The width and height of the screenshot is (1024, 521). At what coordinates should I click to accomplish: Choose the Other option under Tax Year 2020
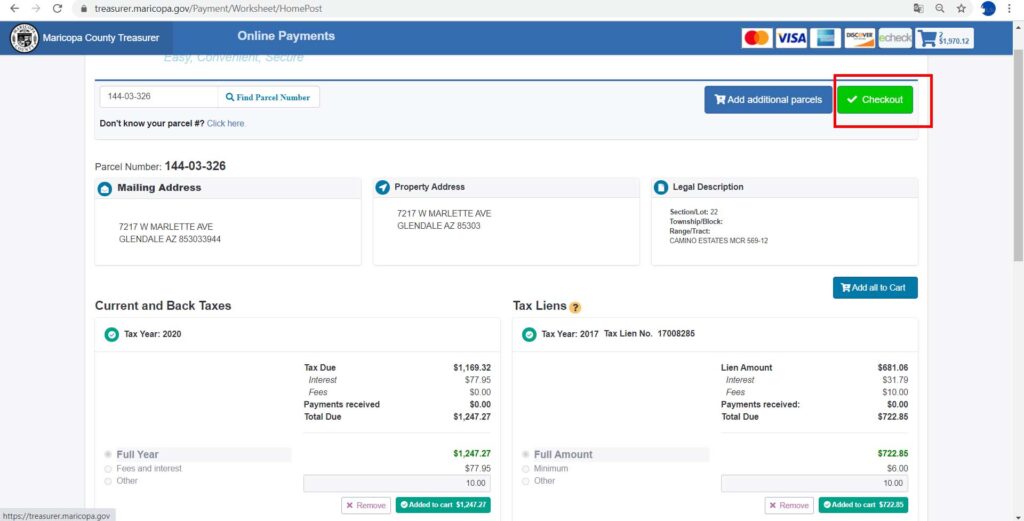pos(108,481)
